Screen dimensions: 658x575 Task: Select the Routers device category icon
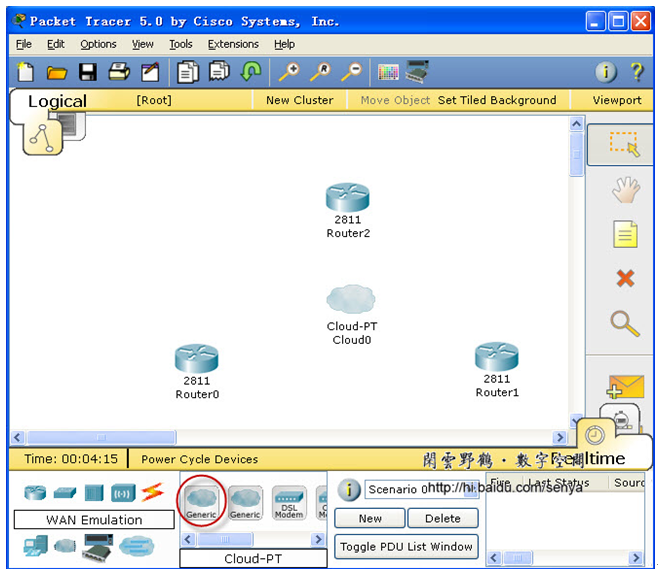tap(35, 492)
